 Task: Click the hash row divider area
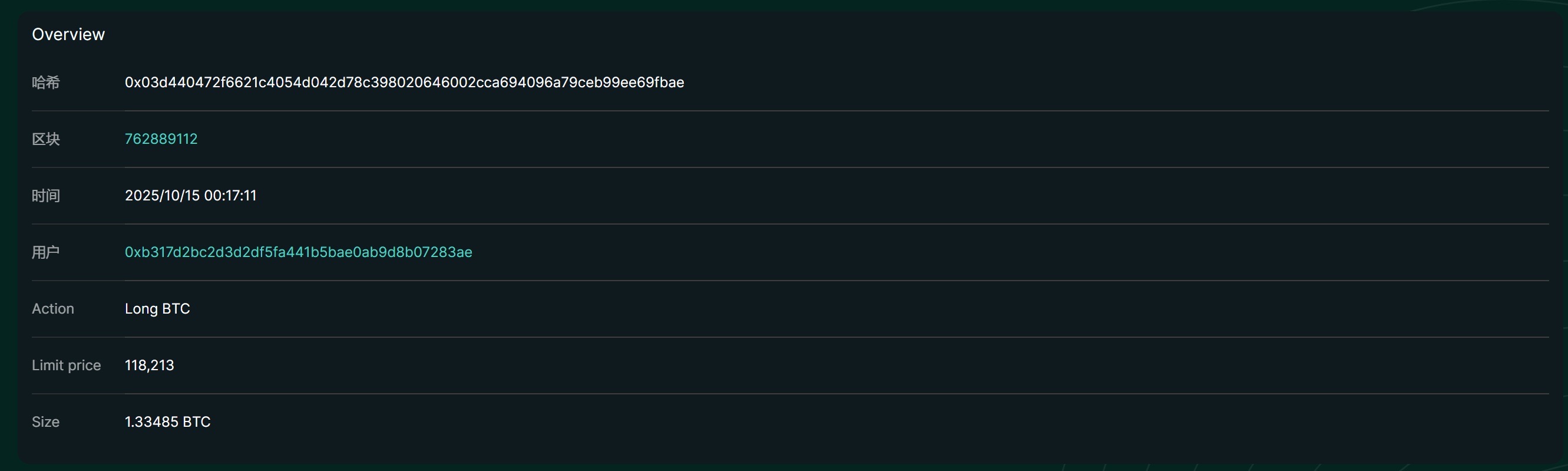(x=790, y=110)
